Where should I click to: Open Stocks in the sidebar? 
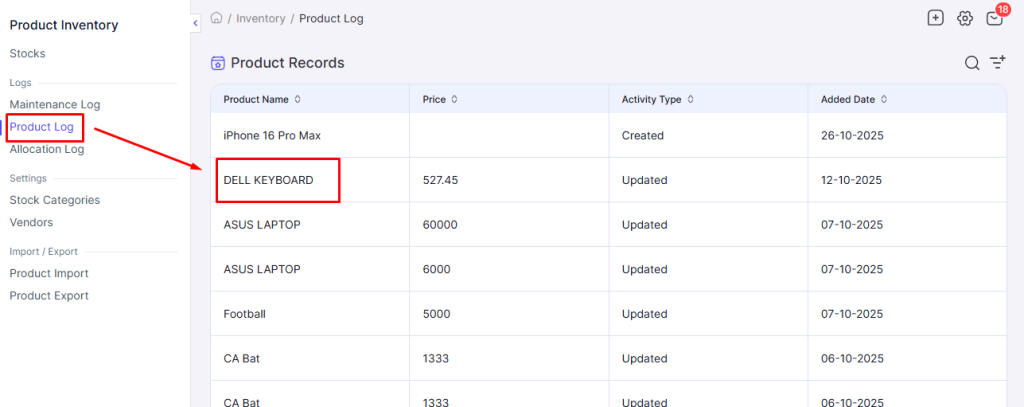[x=27, y=53]
